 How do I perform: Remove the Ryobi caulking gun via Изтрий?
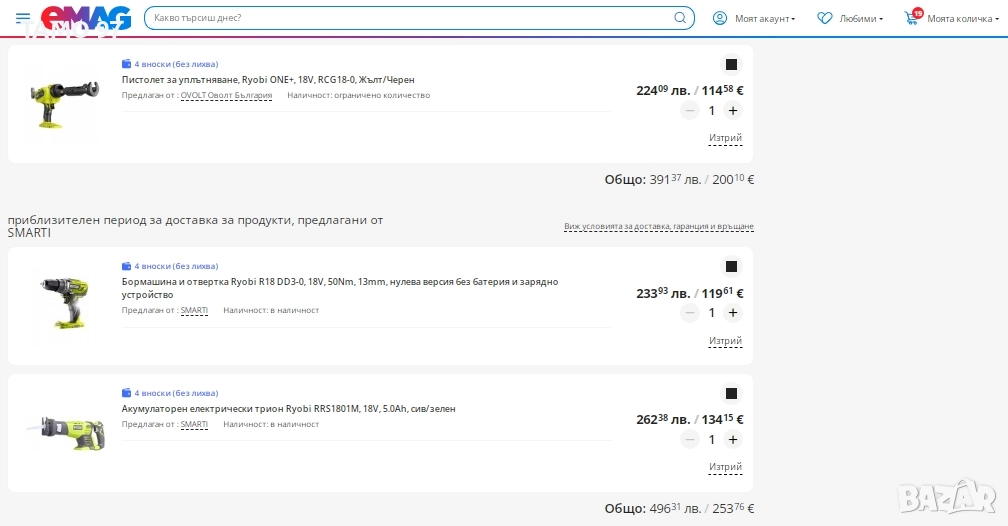point(725,138)
